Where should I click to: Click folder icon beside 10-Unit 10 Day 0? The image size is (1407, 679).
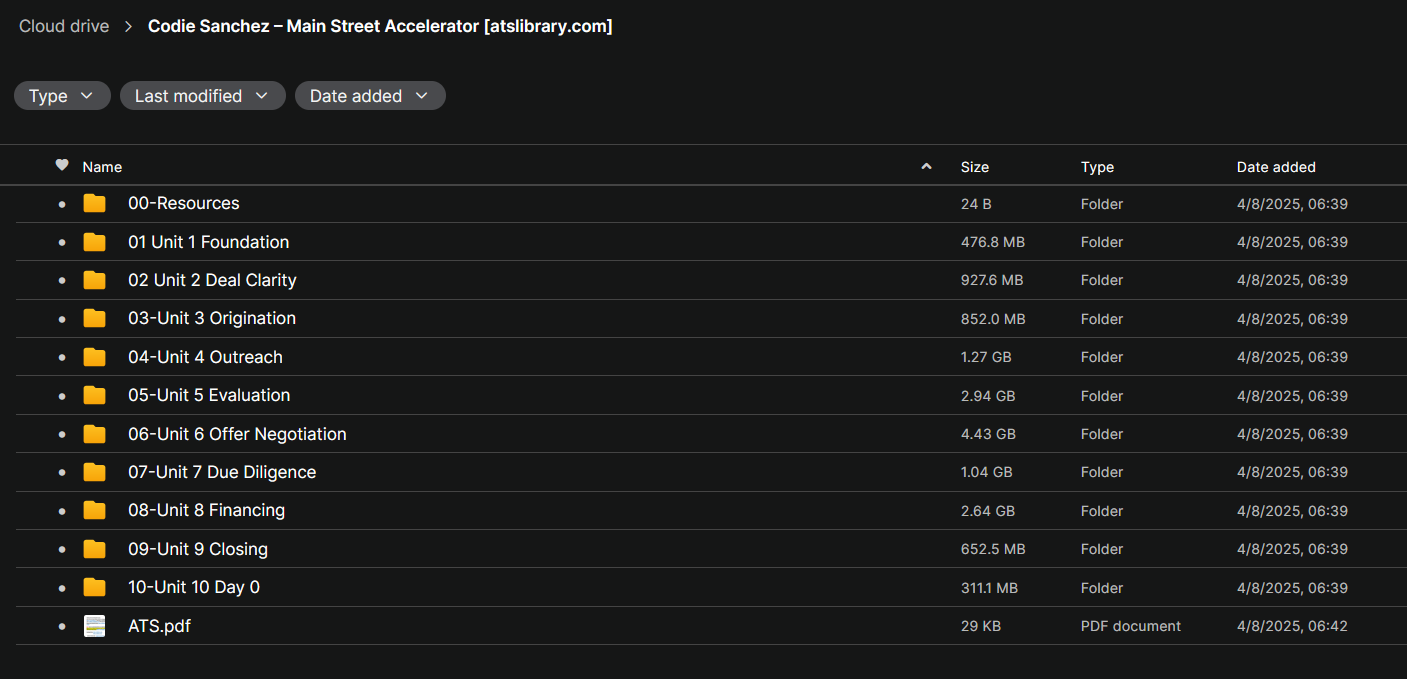point(94,587)
